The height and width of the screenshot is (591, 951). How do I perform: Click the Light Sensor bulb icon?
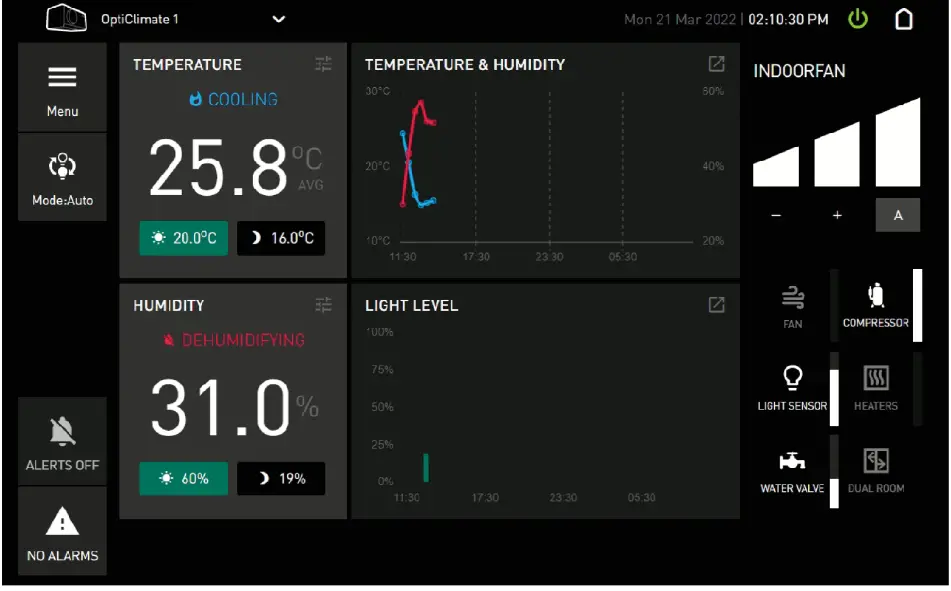coord(793,377)
